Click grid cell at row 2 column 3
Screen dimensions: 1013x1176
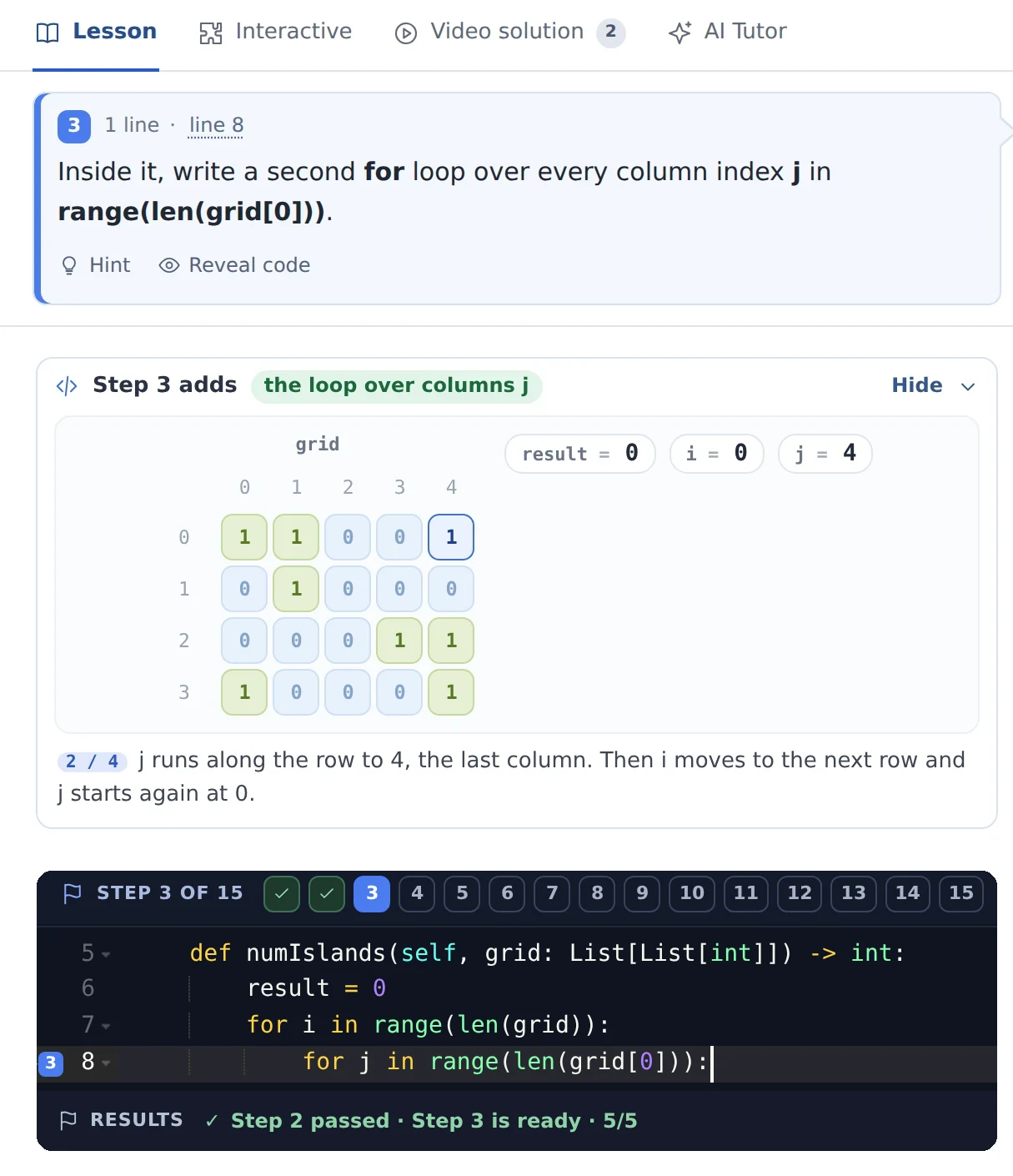[x=399, y=641]
